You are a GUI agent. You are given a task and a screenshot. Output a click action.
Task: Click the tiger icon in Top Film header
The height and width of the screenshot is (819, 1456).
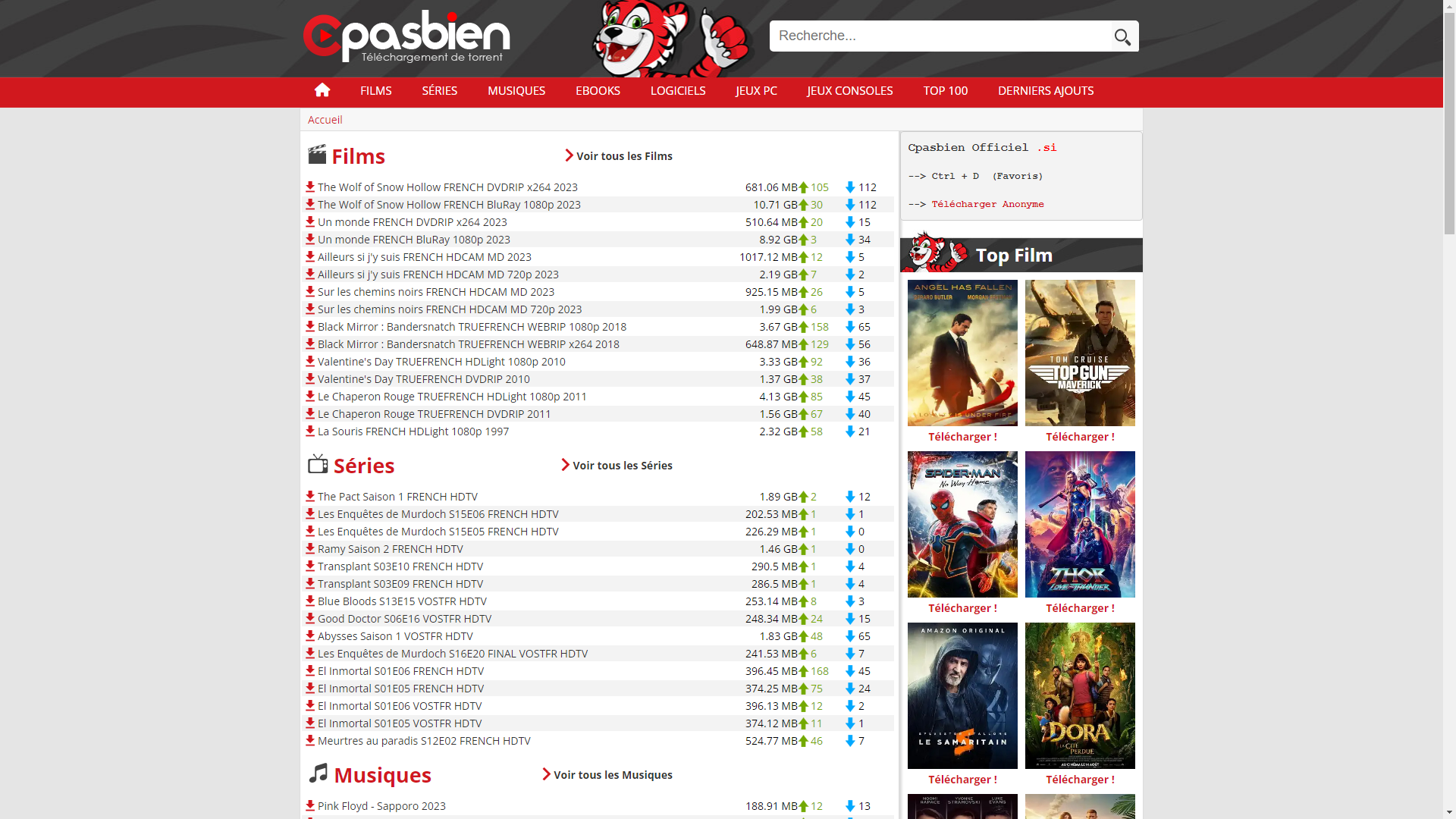(x=936, y=252)
